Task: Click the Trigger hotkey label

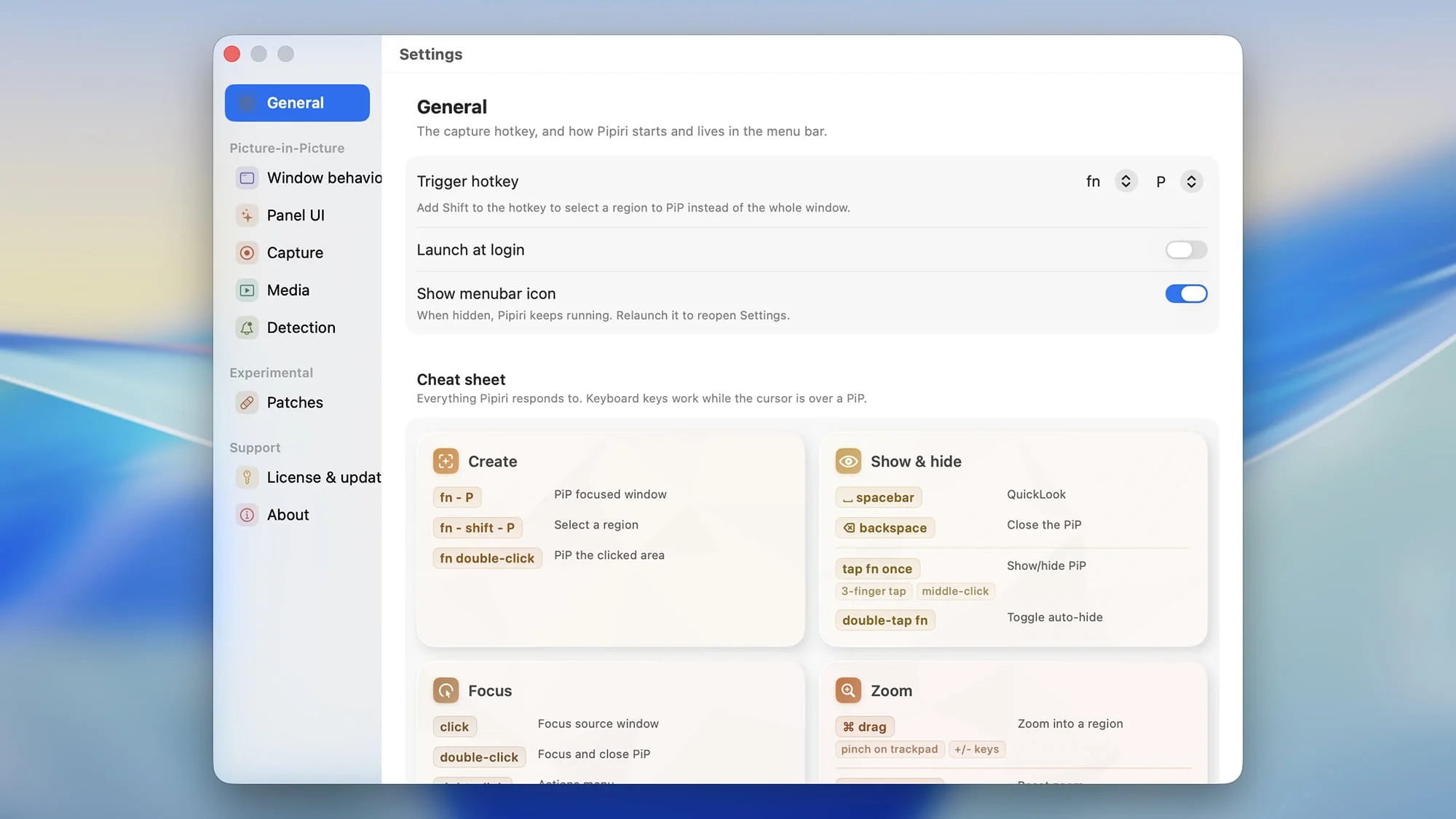Action: click(467, 181)
